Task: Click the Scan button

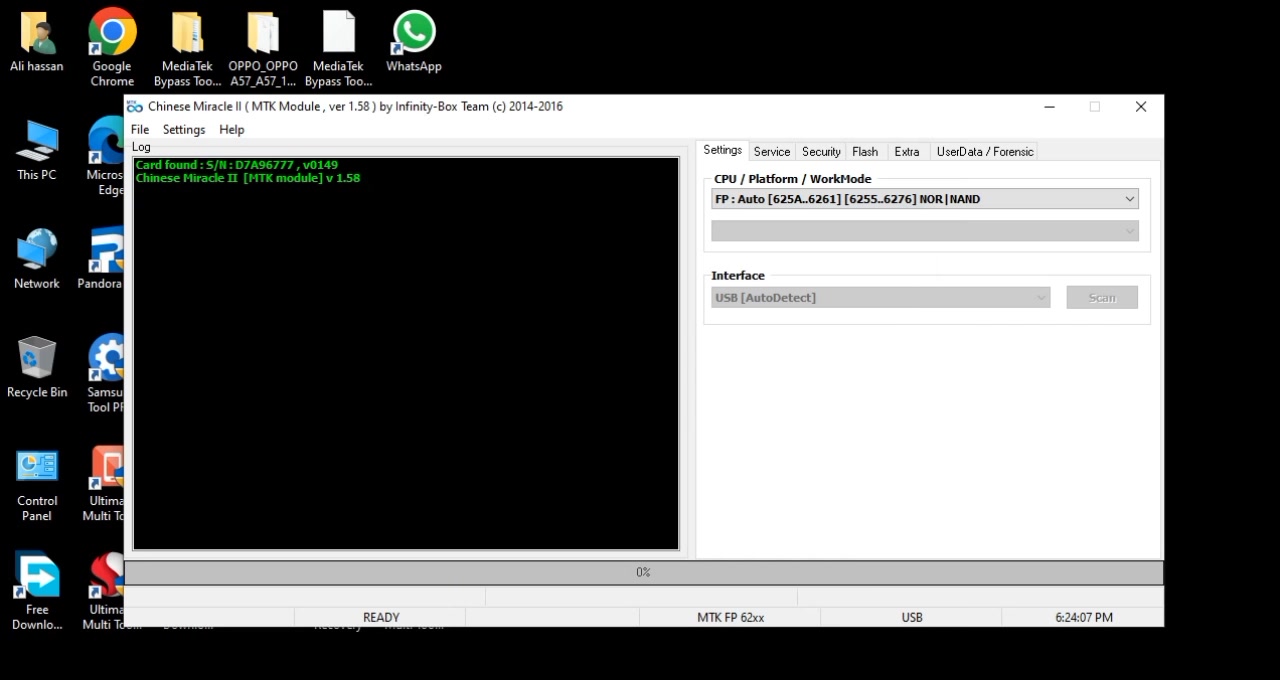Action: [1102, 297]
